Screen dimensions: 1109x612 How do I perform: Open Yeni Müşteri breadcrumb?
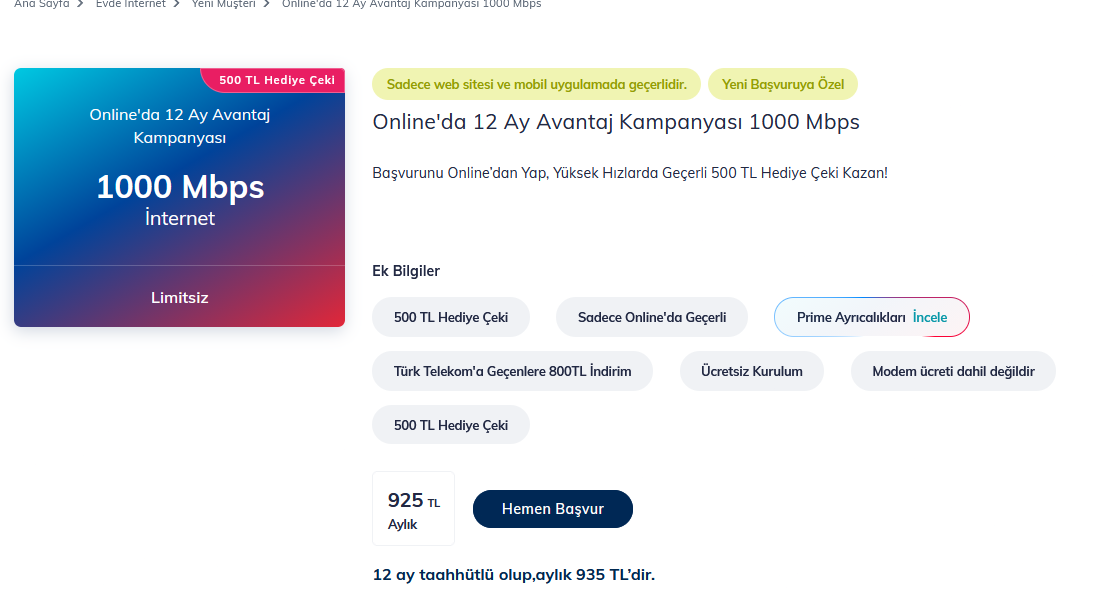click(x=223, y=4)
